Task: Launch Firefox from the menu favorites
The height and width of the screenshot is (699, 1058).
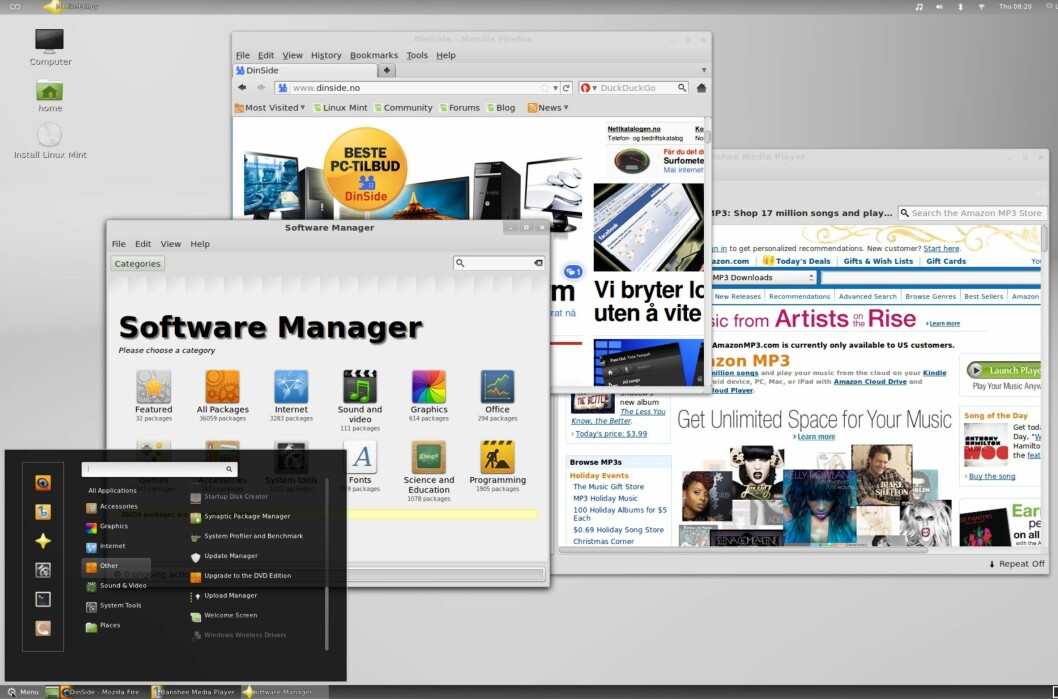Action: point(43,482)
